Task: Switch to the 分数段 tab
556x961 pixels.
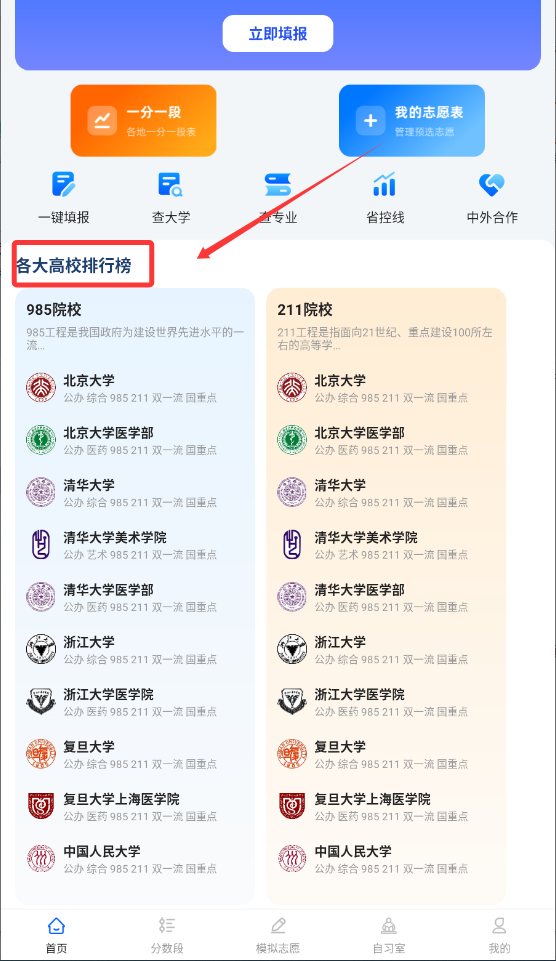Action: point(167,935)
